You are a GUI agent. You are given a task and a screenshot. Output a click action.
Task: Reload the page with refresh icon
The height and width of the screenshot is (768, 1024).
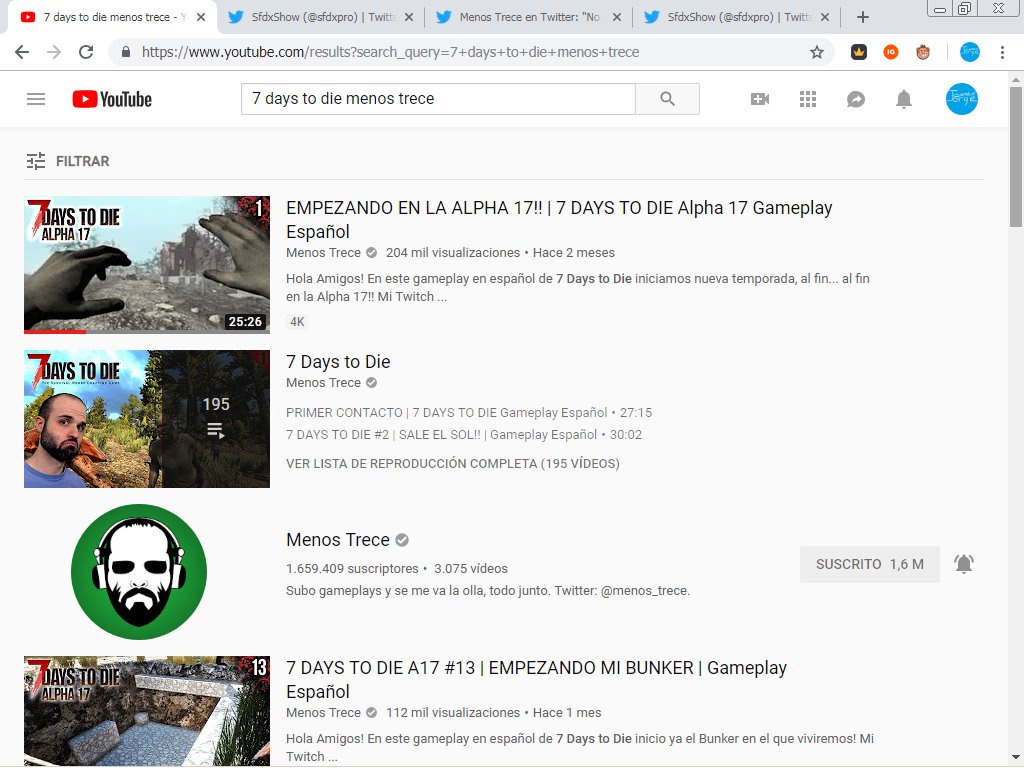pos(86,52)
